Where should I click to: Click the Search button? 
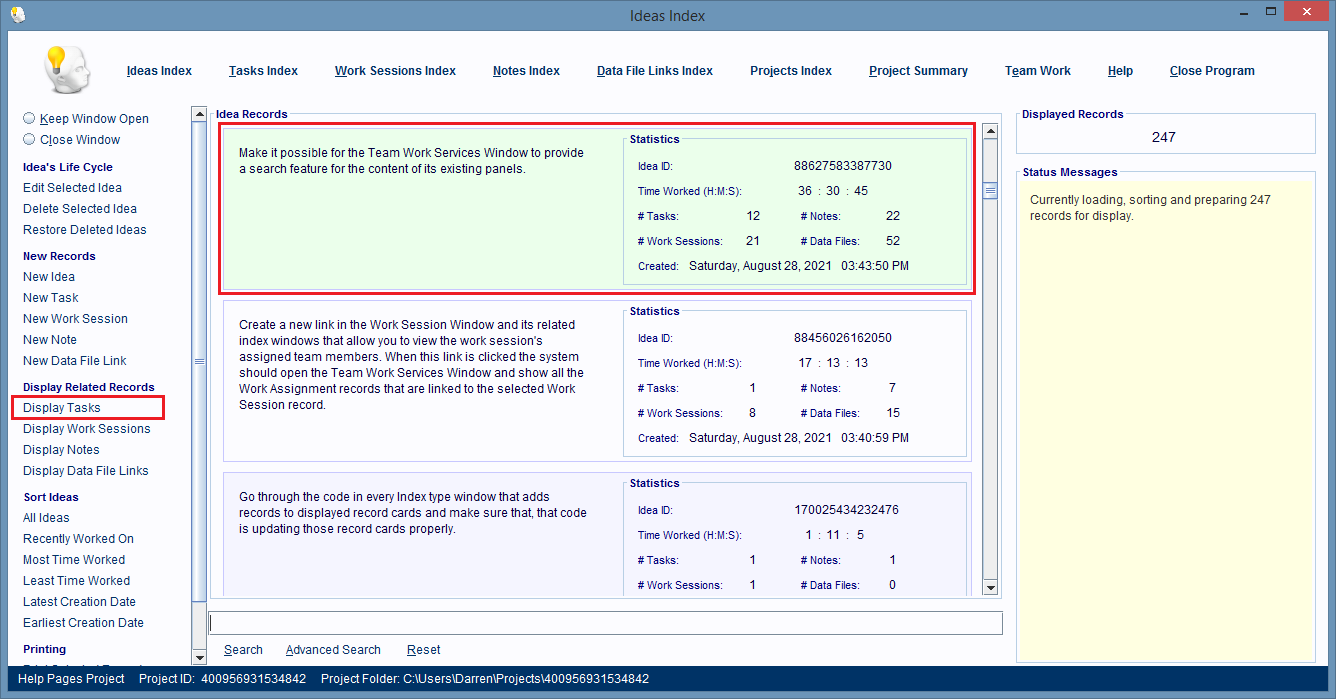(243, 650)
